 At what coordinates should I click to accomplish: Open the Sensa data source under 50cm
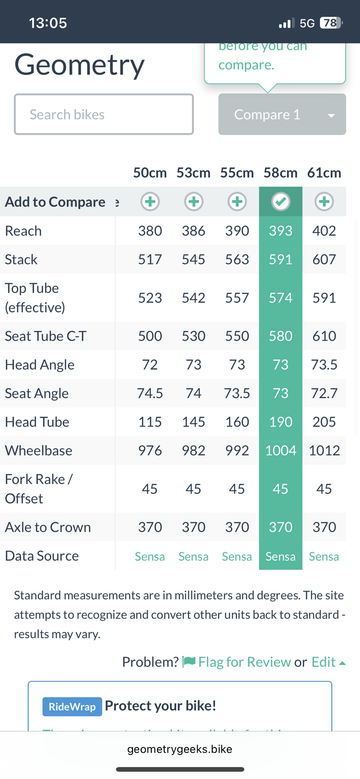tap(150, 556)
